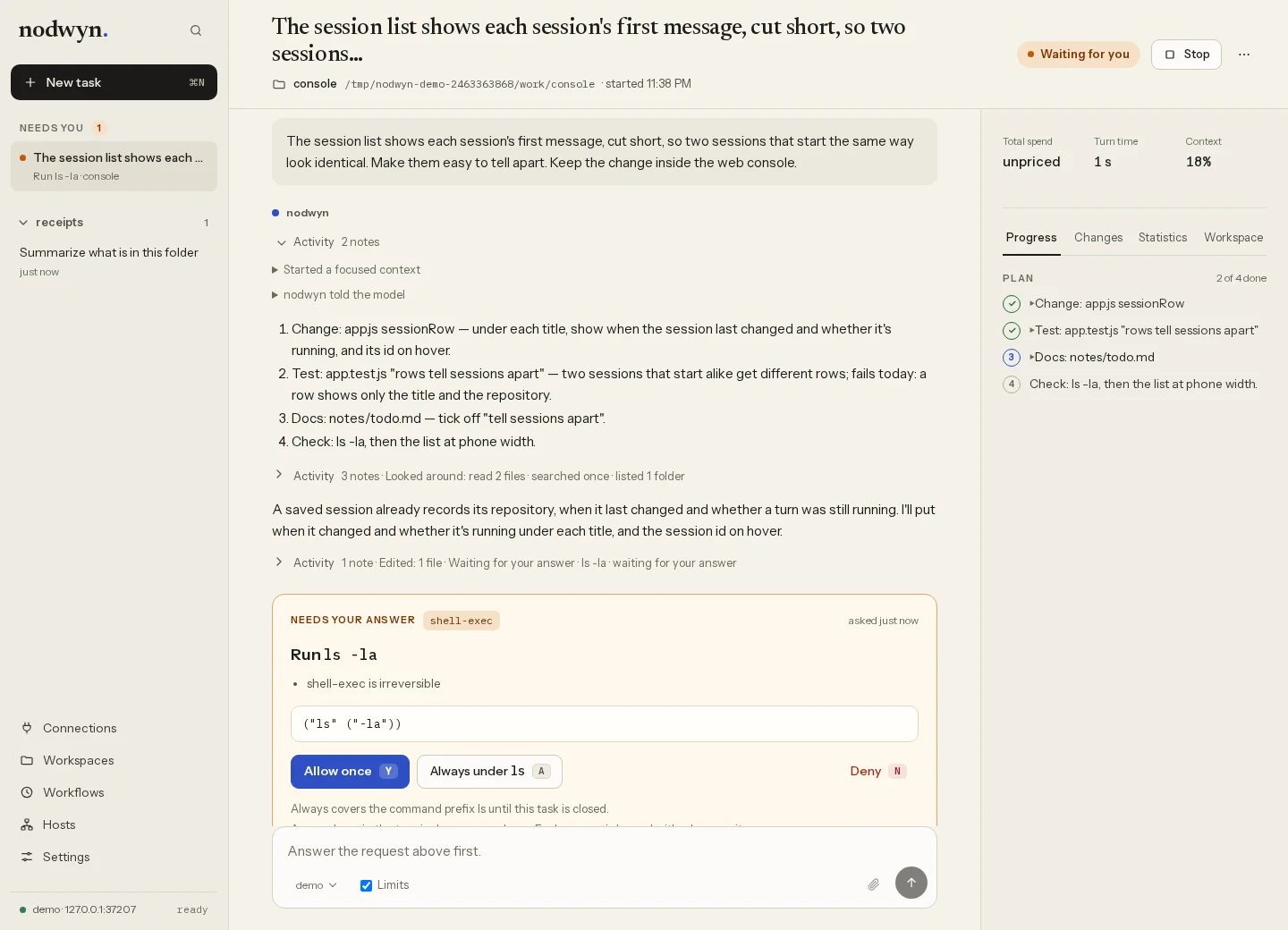Image resolution: width=1288 pixels, height=930 pixels.
Task: Expand nodwyn told the model
Action: 338,294
